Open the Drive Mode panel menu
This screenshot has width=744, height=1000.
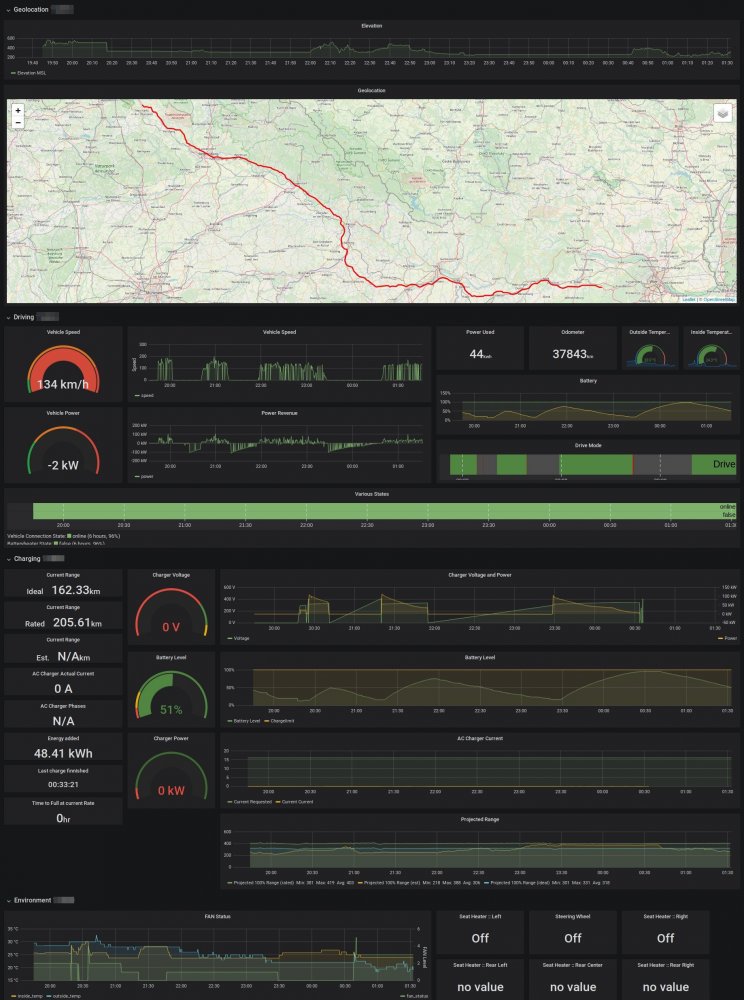[588, 446]
